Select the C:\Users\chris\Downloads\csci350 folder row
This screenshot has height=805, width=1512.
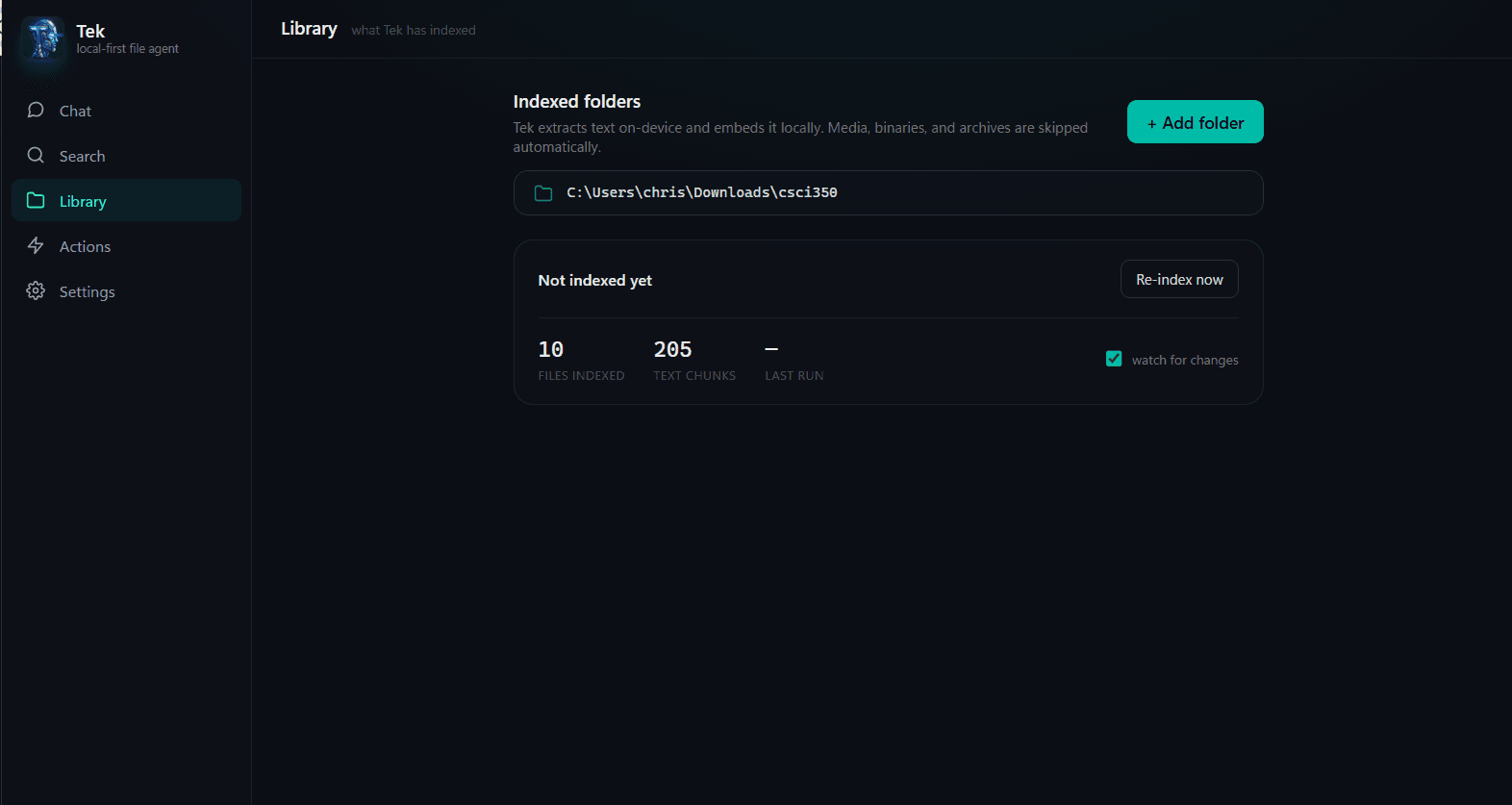tap(888, 192)
